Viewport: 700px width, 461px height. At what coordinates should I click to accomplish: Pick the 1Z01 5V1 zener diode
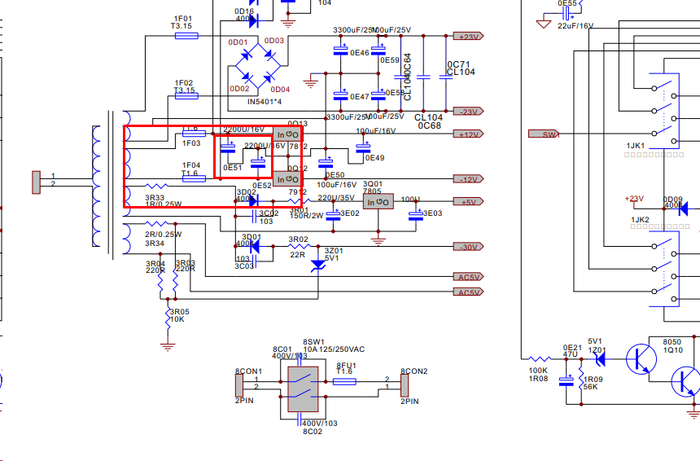(601, 359)
